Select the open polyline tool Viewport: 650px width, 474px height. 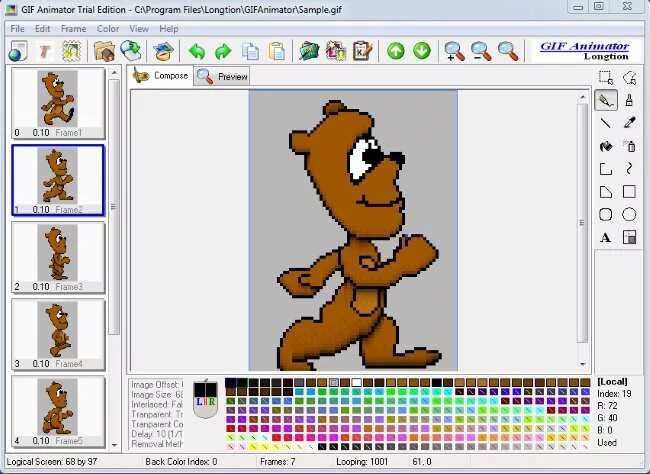(606, 169)
